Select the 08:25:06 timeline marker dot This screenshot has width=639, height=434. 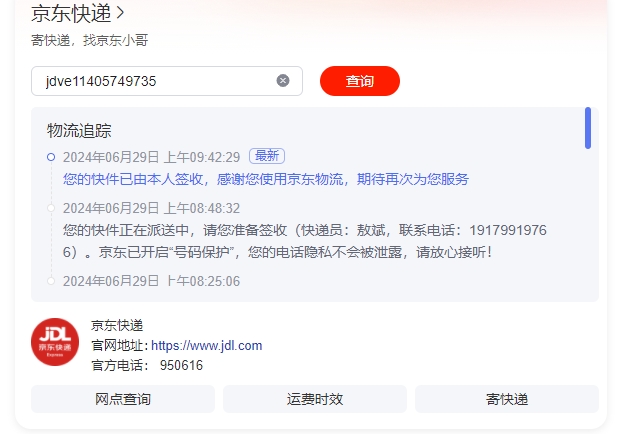pyautogui.click(x=51, y=281)
